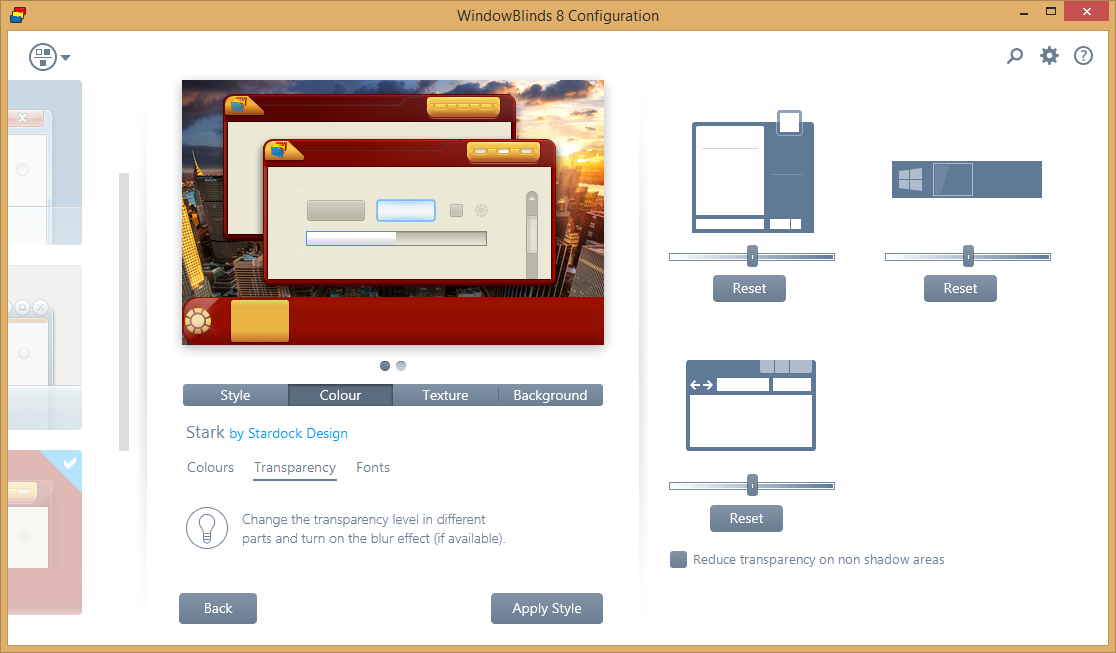Screen dimensions: 1116x653
Task: Select the Transparency sub-tab
Action: pyautogui.click(x=295, y=468)
